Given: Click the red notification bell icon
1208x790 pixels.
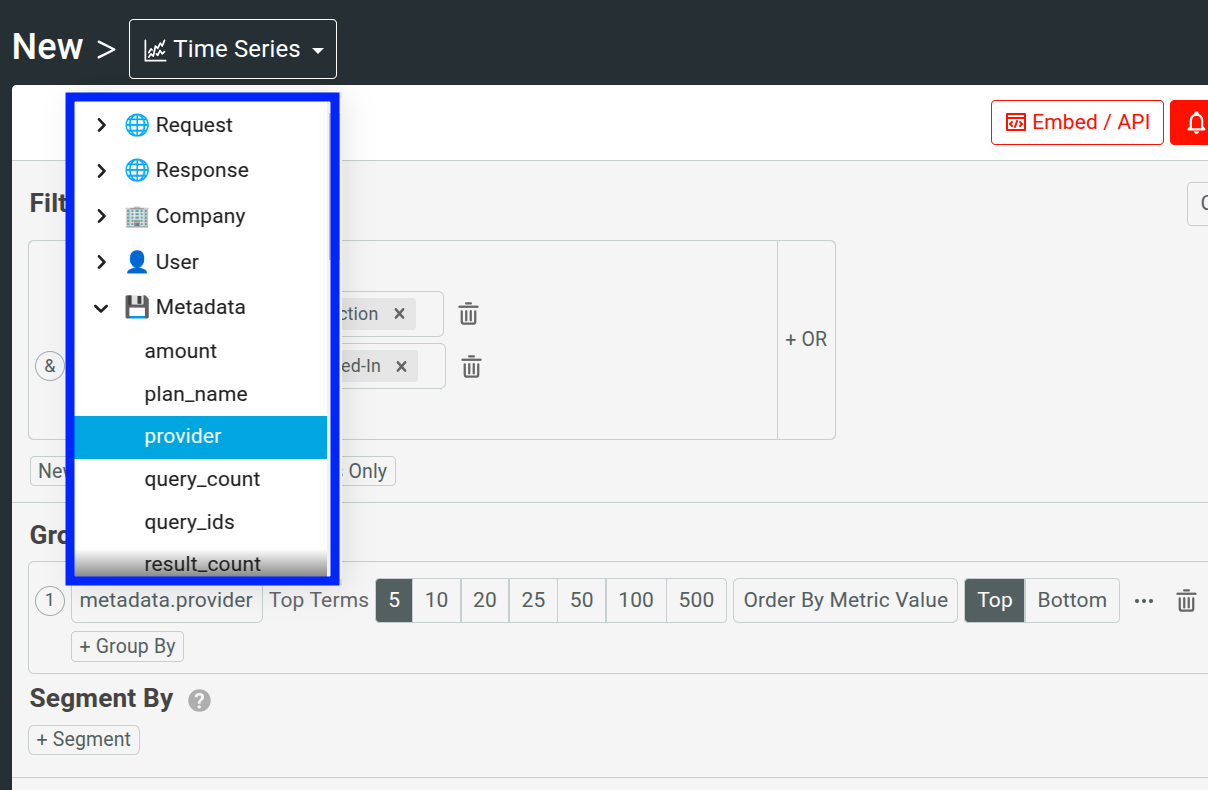Looking at the screenshot, I should 1196,122.
